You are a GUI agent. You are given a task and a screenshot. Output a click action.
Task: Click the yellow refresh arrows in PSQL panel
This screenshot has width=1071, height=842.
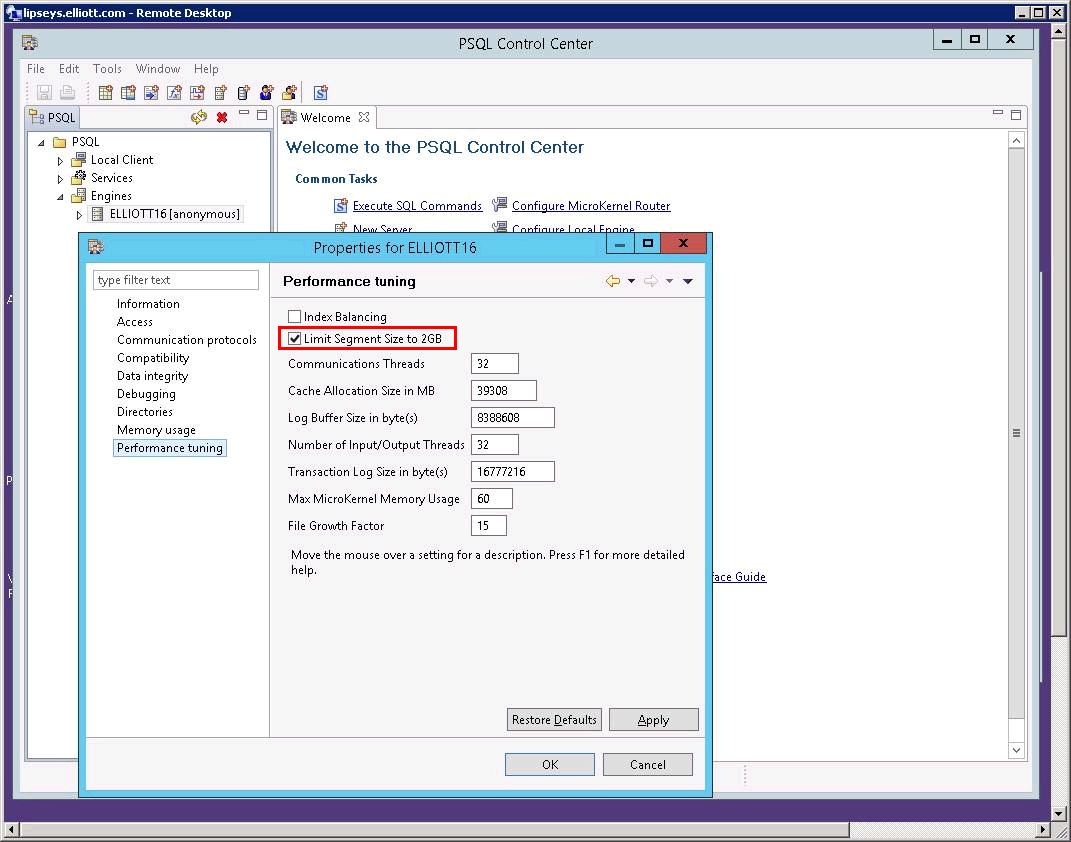[199, 117]
